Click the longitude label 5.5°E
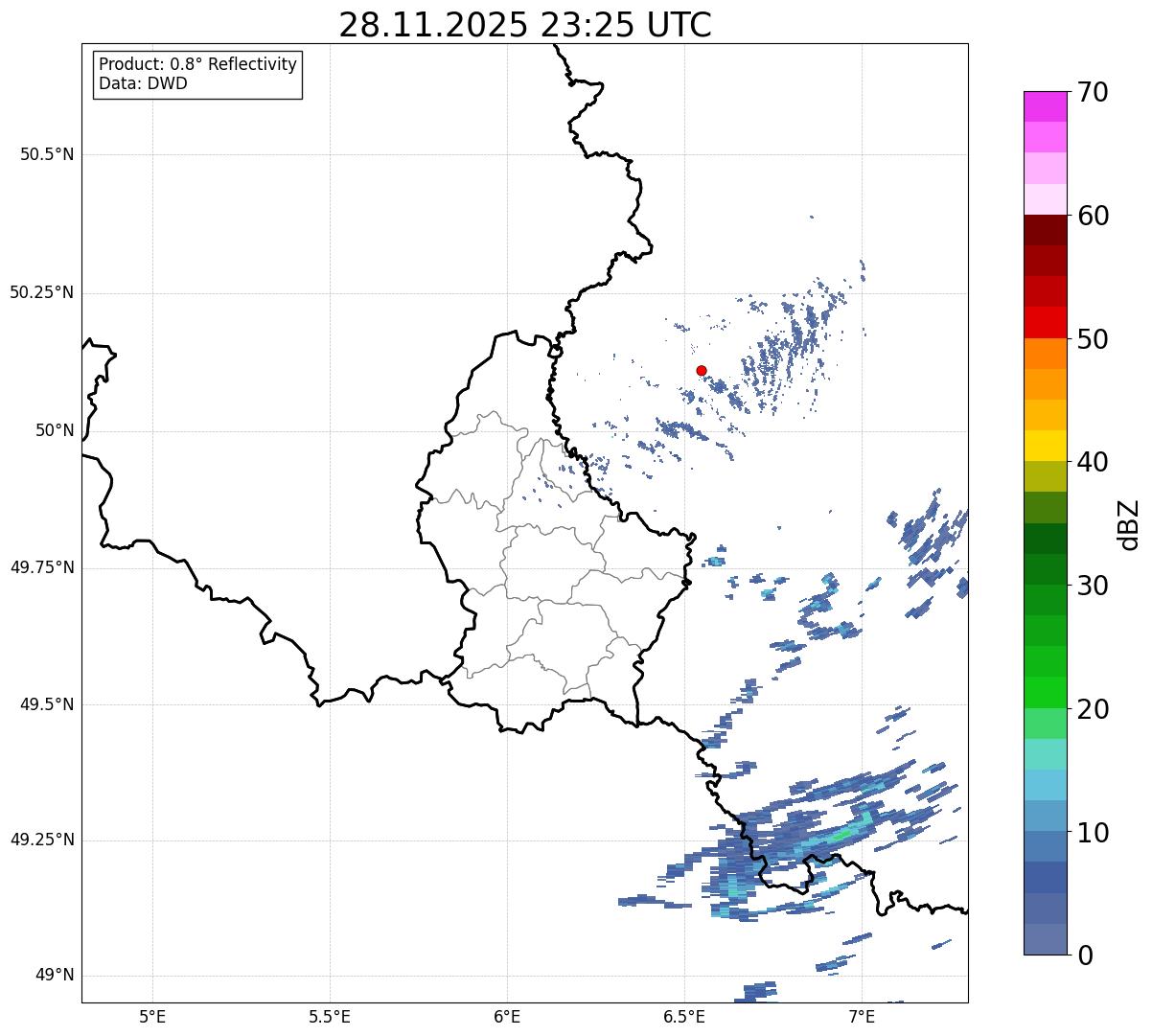The image size is (1152, 1036). tap(330, 1016)
